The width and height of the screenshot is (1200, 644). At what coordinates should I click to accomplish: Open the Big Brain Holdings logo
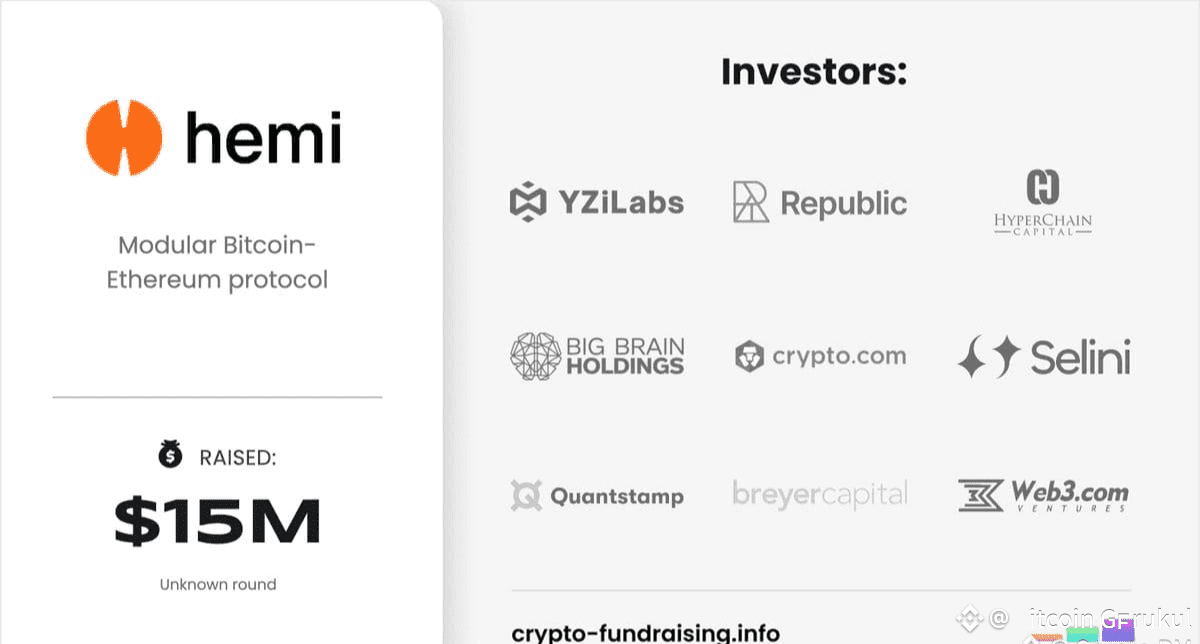click(x=597, y=357)
